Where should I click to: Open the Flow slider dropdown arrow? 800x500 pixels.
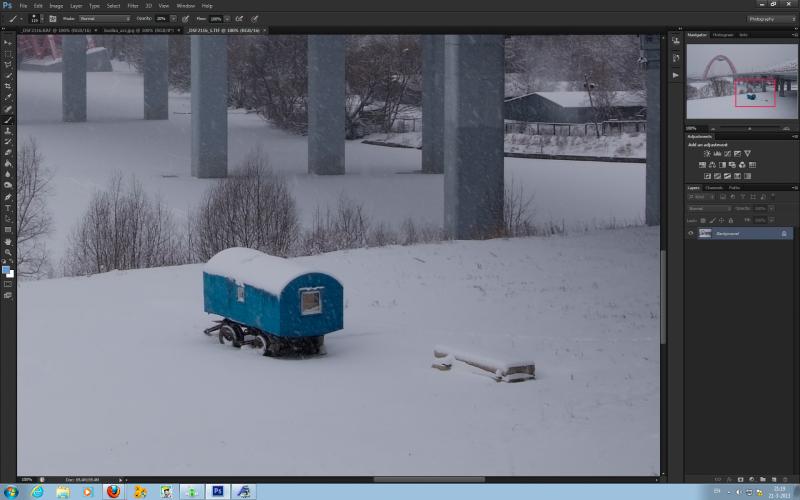(227, 19)
